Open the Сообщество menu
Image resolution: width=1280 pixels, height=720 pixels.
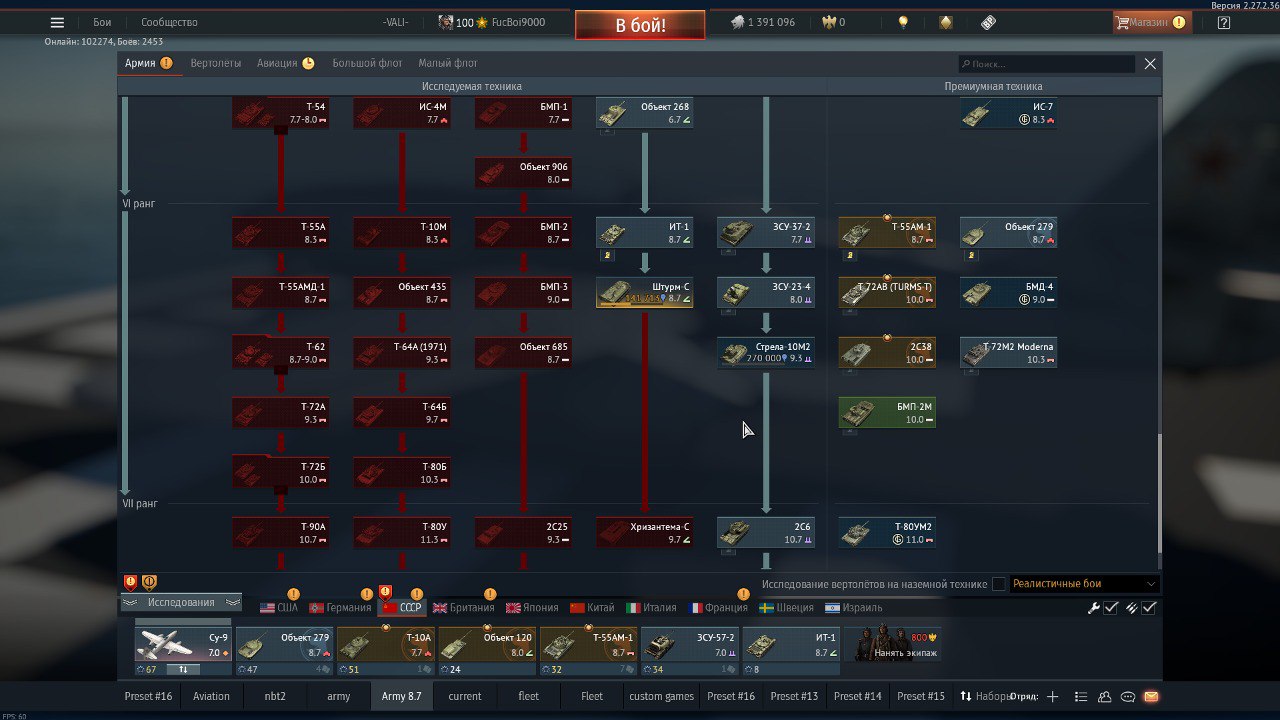click(x=169, y=22)
